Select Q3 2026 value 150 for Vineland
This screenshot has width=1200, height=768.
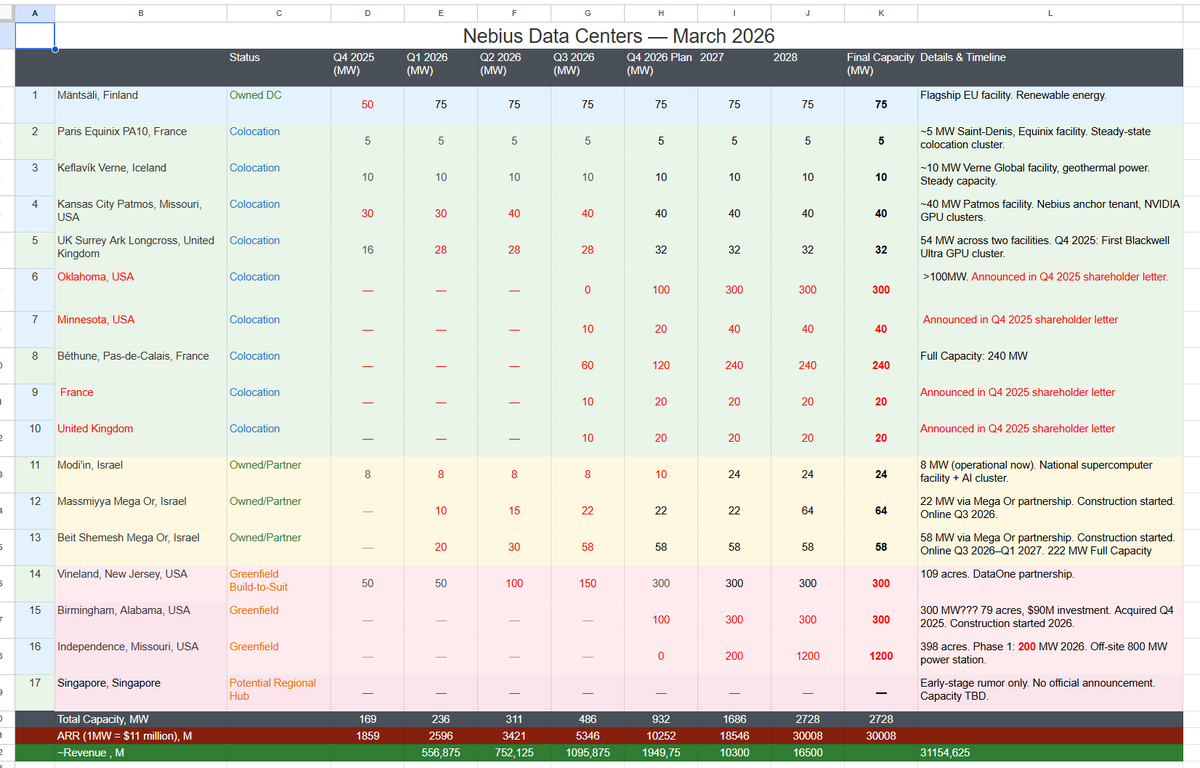[x=587, y=584]
